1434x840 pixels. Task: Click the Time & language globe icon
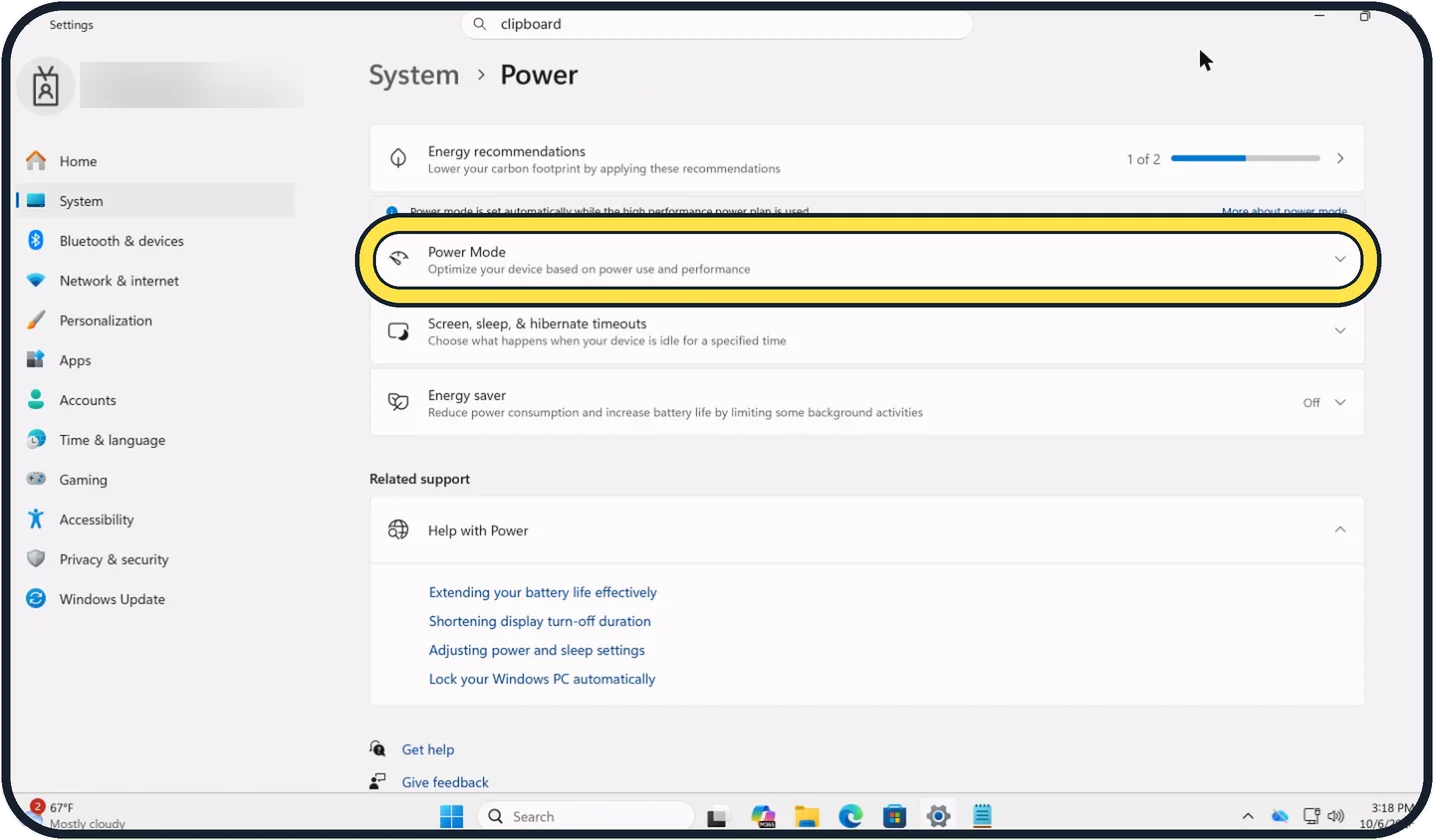pyautogui.click(x=36, y=440)
